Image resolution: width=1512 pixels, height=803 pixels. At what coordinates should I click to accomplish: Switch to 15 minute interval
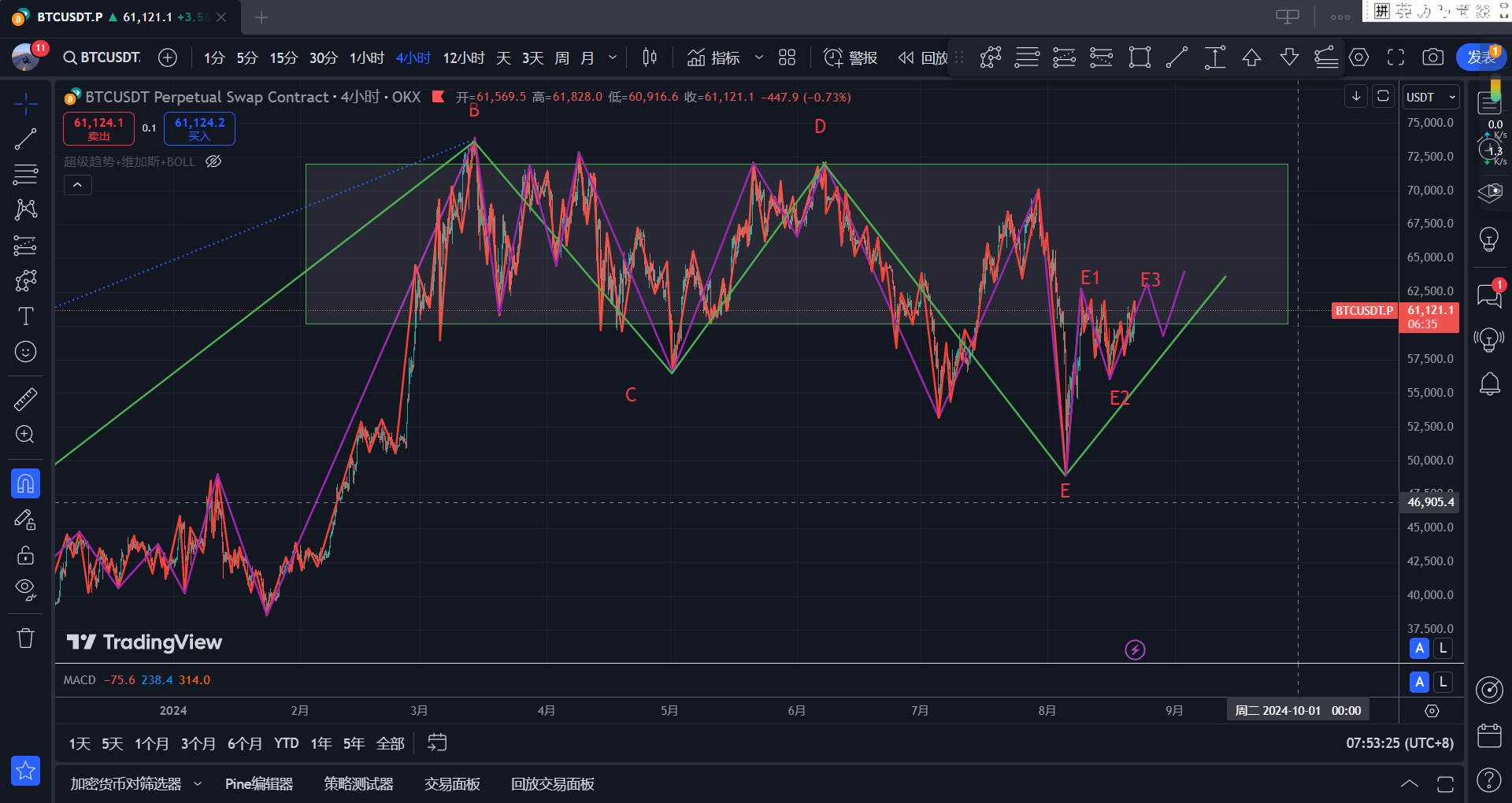pos(283,58)
